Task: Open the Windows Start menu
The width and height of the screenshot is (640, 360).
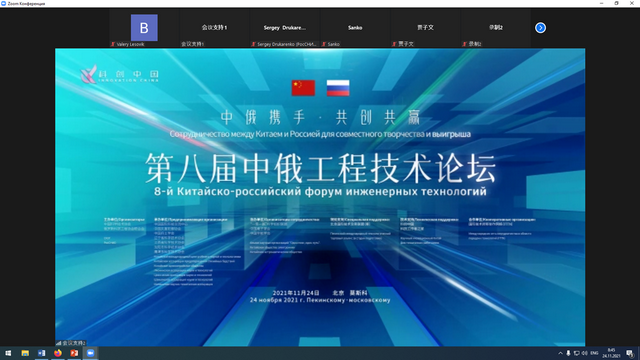Action: coord(8,353)
